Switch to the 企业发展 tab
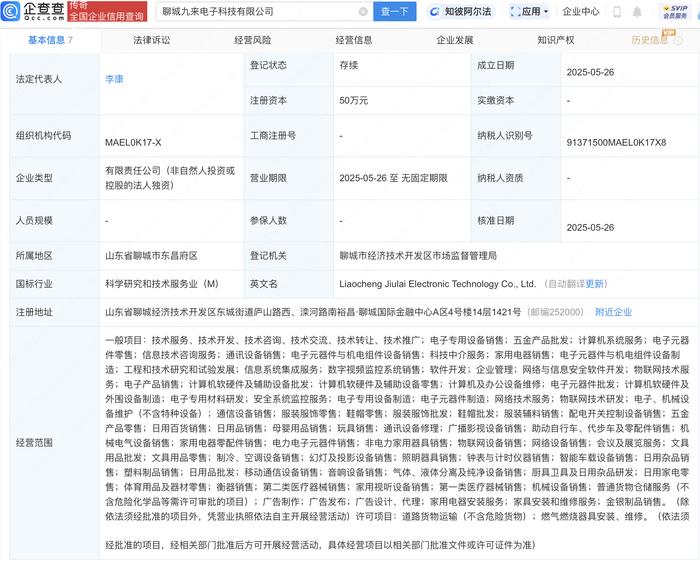 point(455,40)
